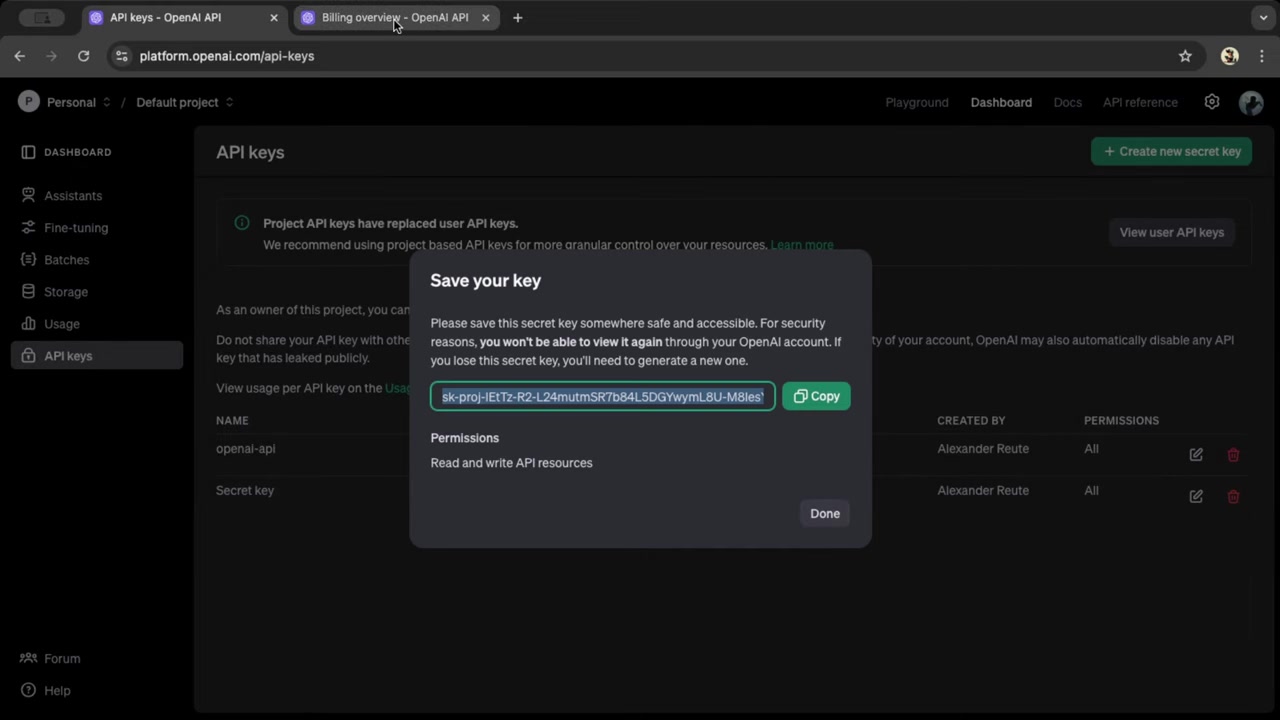The width and height of the screenshot is (1280, 720).
Task: Delete the openai-api key with trash icon
Action: (1233, 455)
